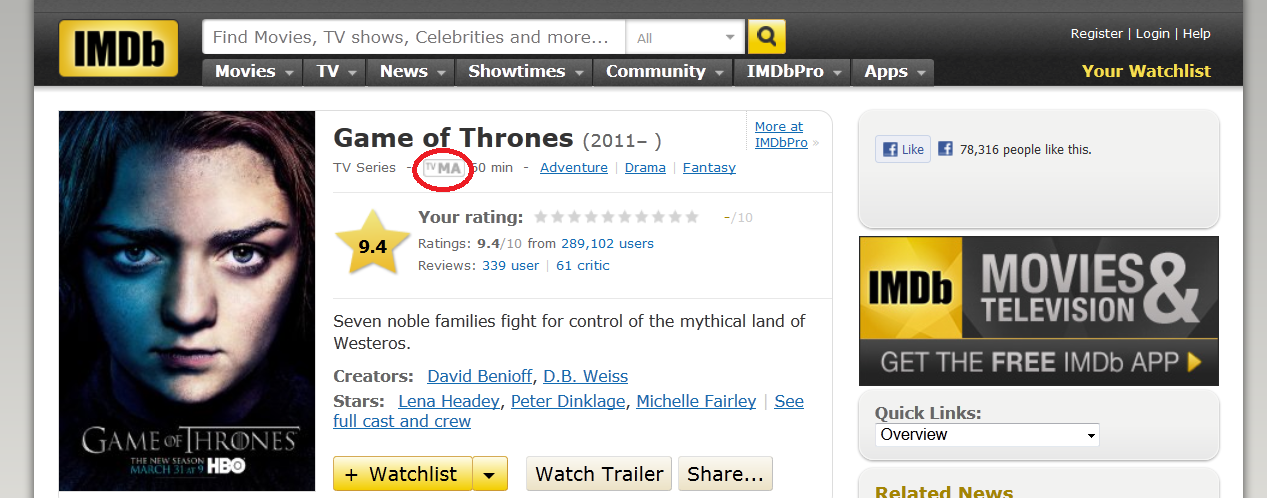Open the Quick Links Overview dropdown
The height and width of the screenshot is (498, 1267).
987,435
